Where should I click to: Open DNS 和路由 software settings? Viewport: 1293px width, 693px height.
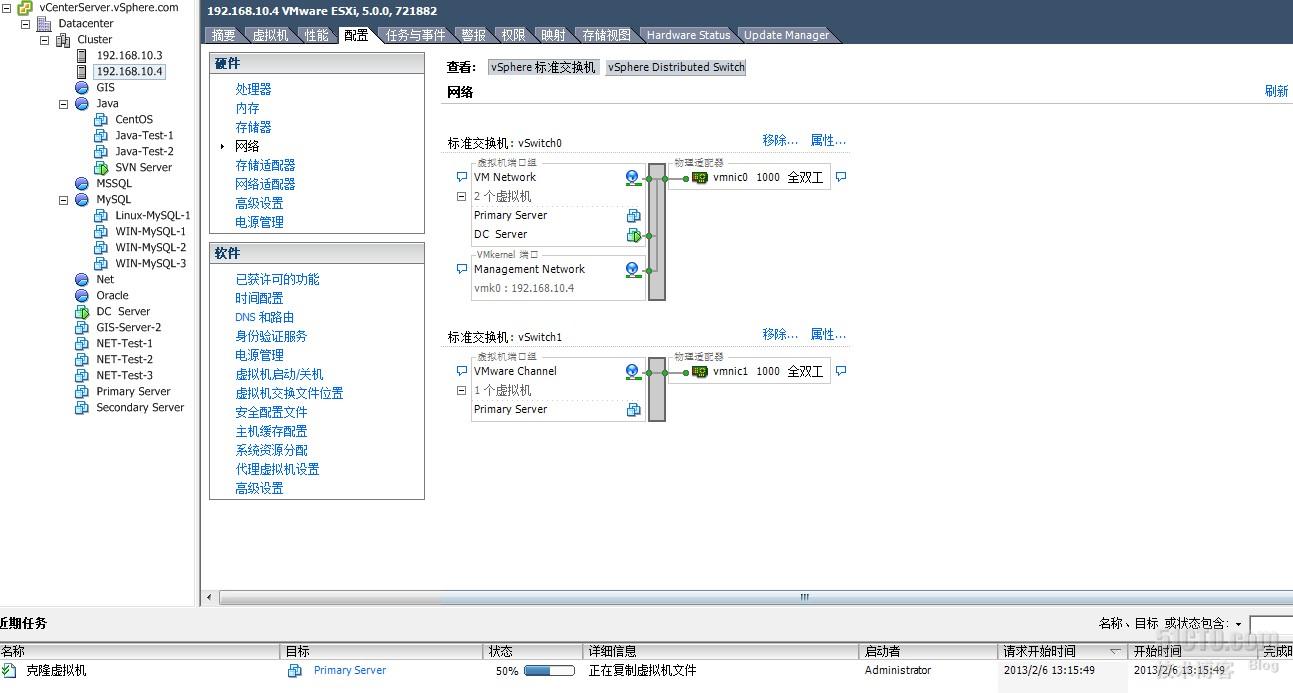click(x=264, y=317)
